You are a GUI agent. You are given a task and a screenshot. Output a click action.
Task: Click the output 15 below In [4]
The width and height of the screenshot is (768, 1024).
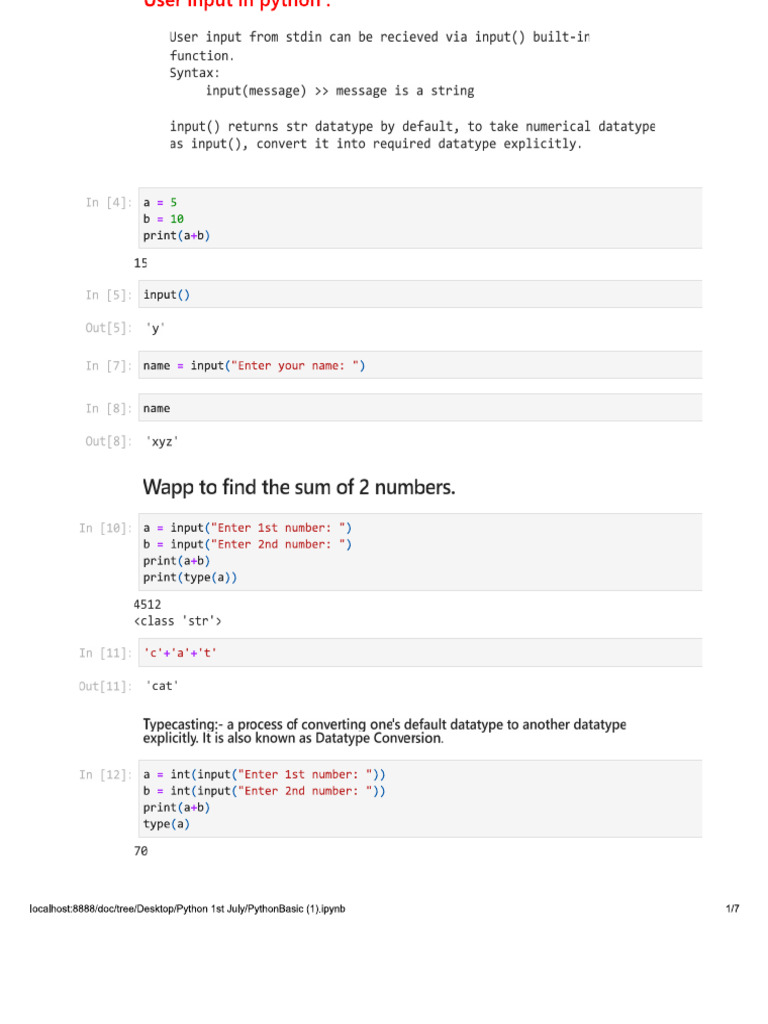pos(140,263)
